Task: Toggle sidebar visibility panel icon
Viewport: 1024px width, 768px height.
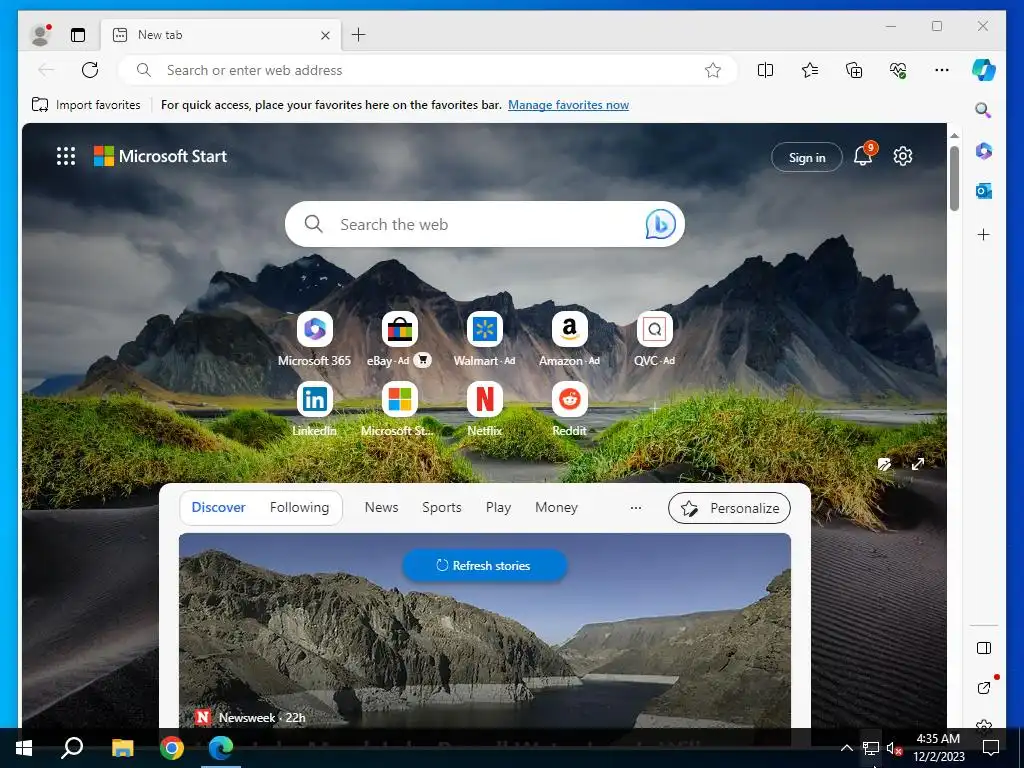Action: pos(984,648)
